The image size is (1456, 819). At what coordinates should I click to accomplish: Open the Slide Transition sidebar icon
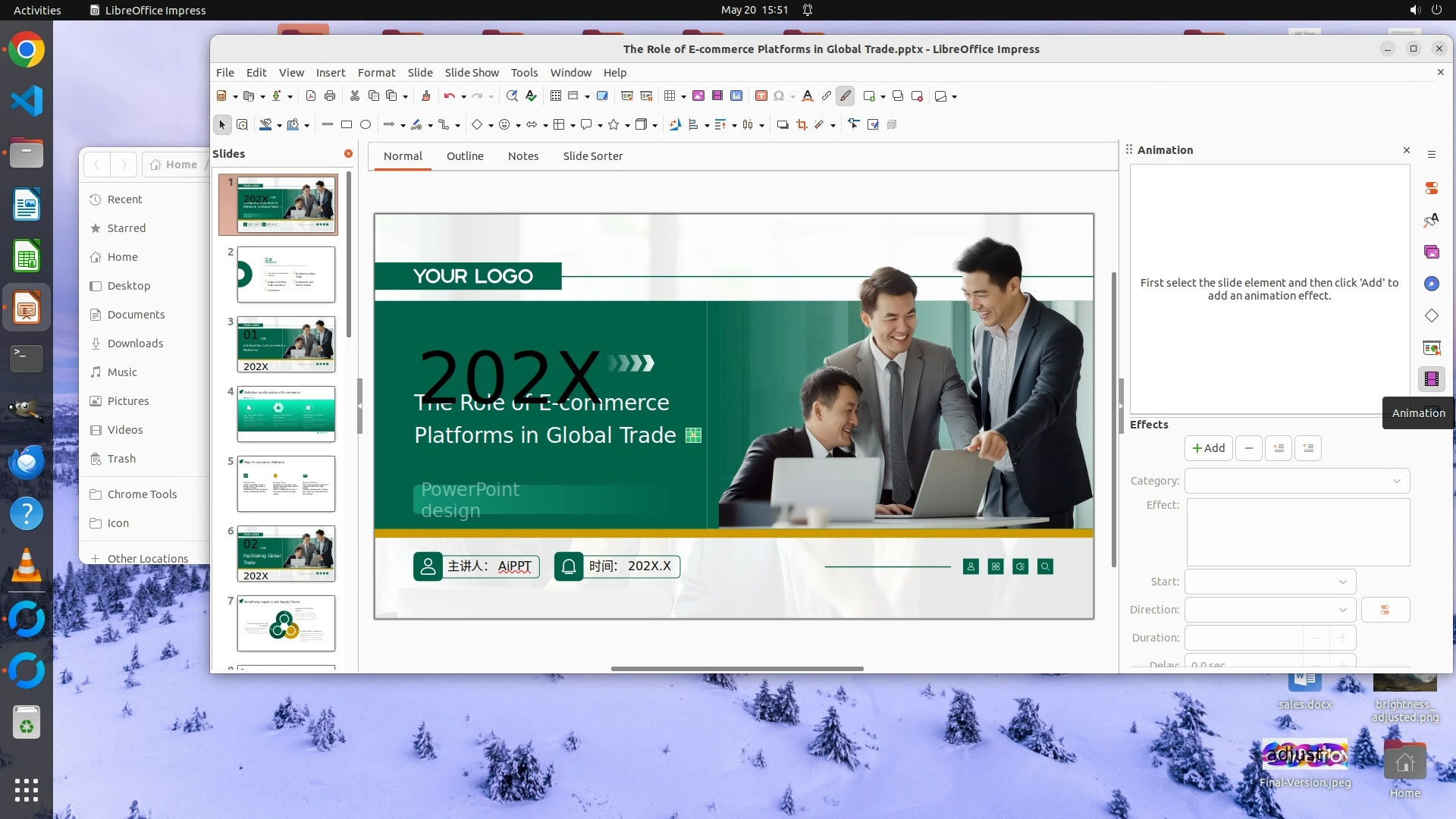pos(1431,347)
